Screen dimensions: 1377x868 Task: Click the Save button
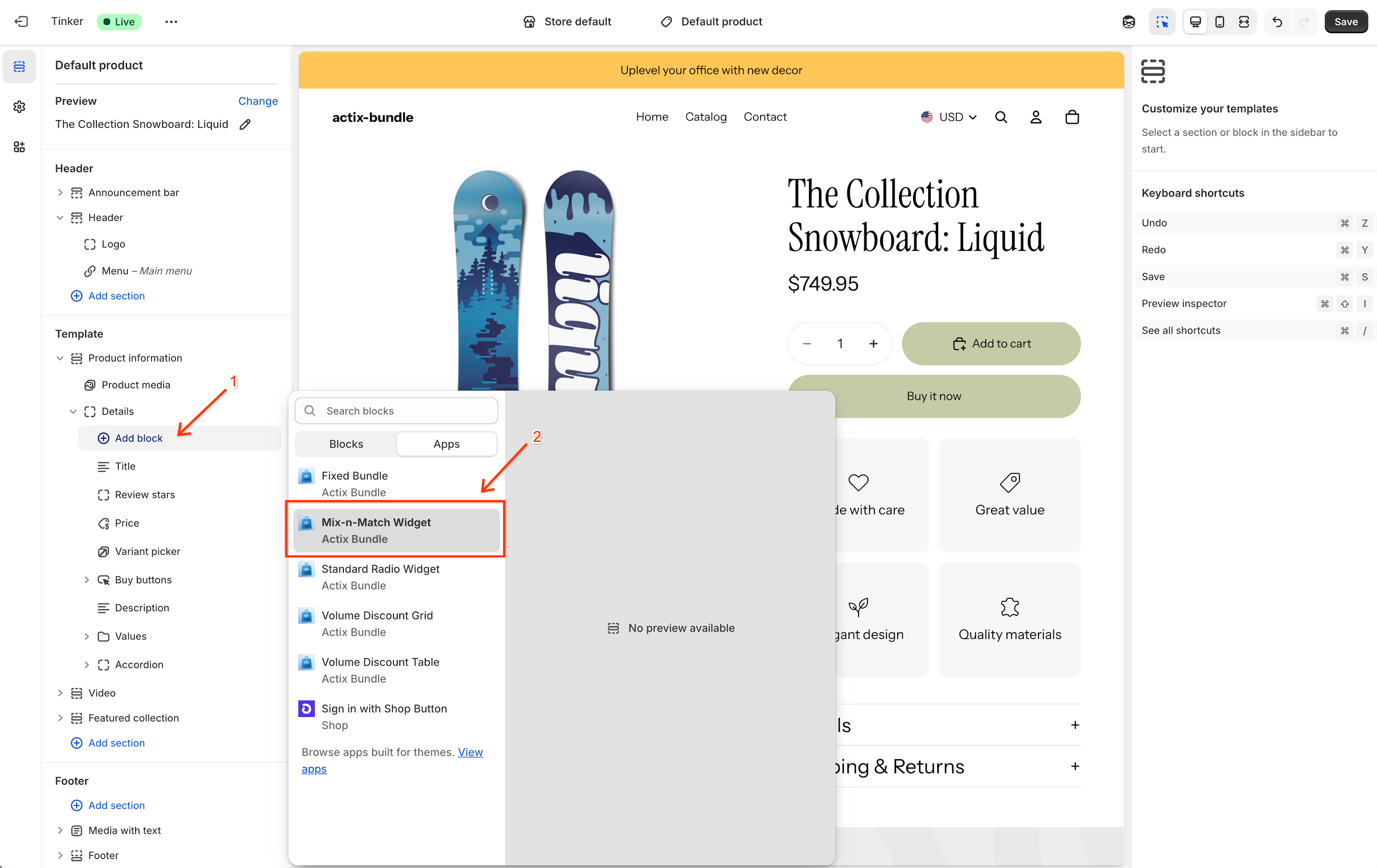(x=1346, y=21)
